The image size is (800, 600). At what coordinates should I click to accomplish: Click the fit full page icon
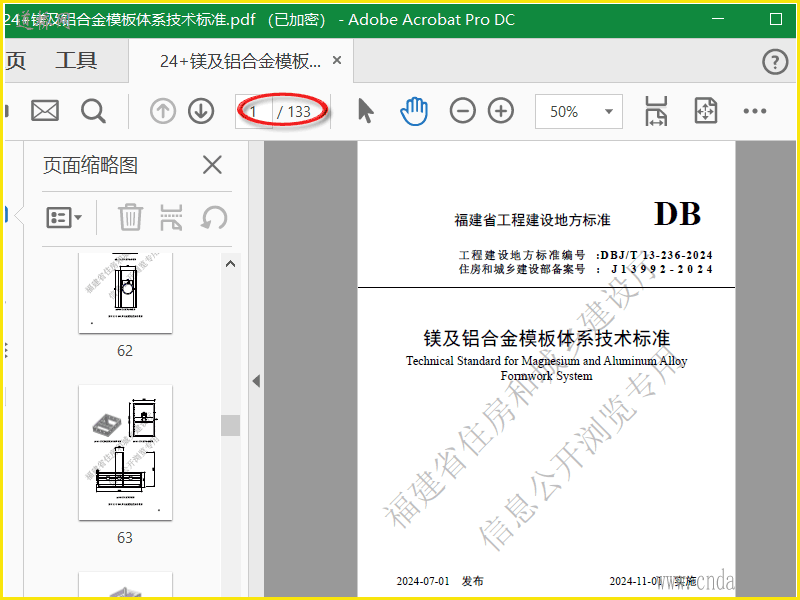[x=706, y=111]
